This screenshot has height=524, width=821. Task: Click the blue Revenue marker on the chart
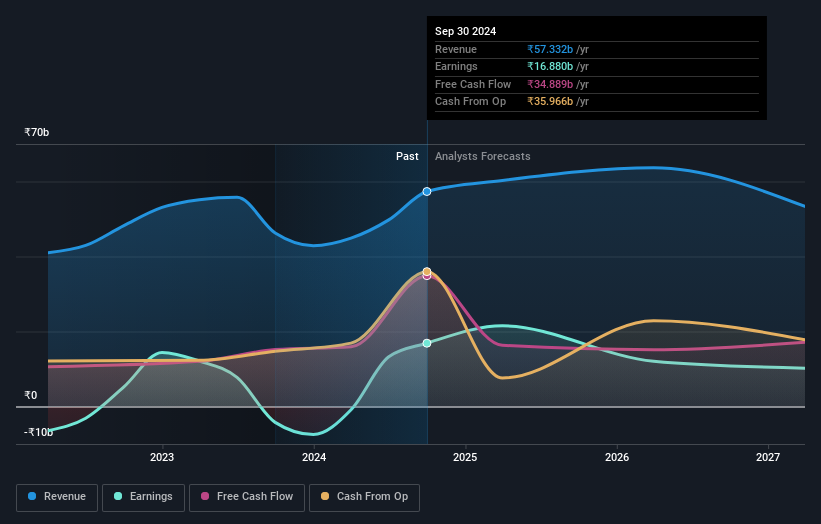point(427,192)
